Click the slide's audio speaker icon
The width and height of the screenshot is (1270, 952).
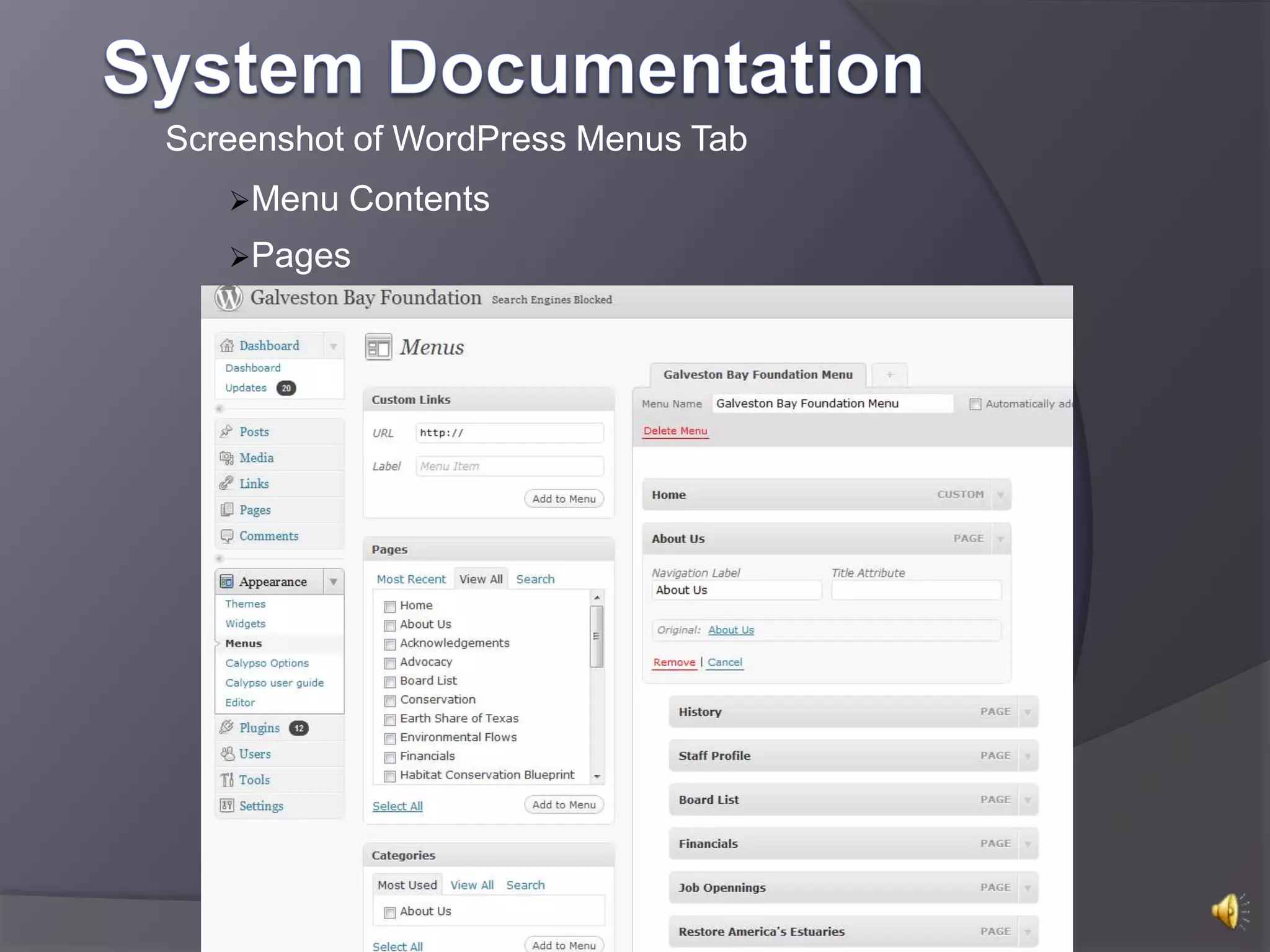1230,911
